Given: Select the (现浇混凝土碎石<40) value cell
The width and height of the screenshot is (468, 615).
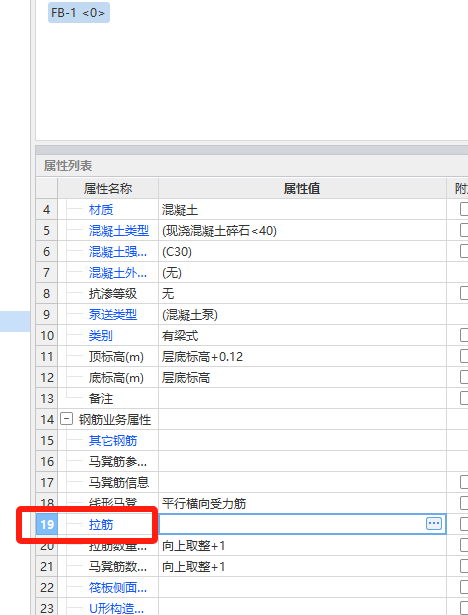Looking at the screenshot, I should pyautogui.click(x=302, y=231).
